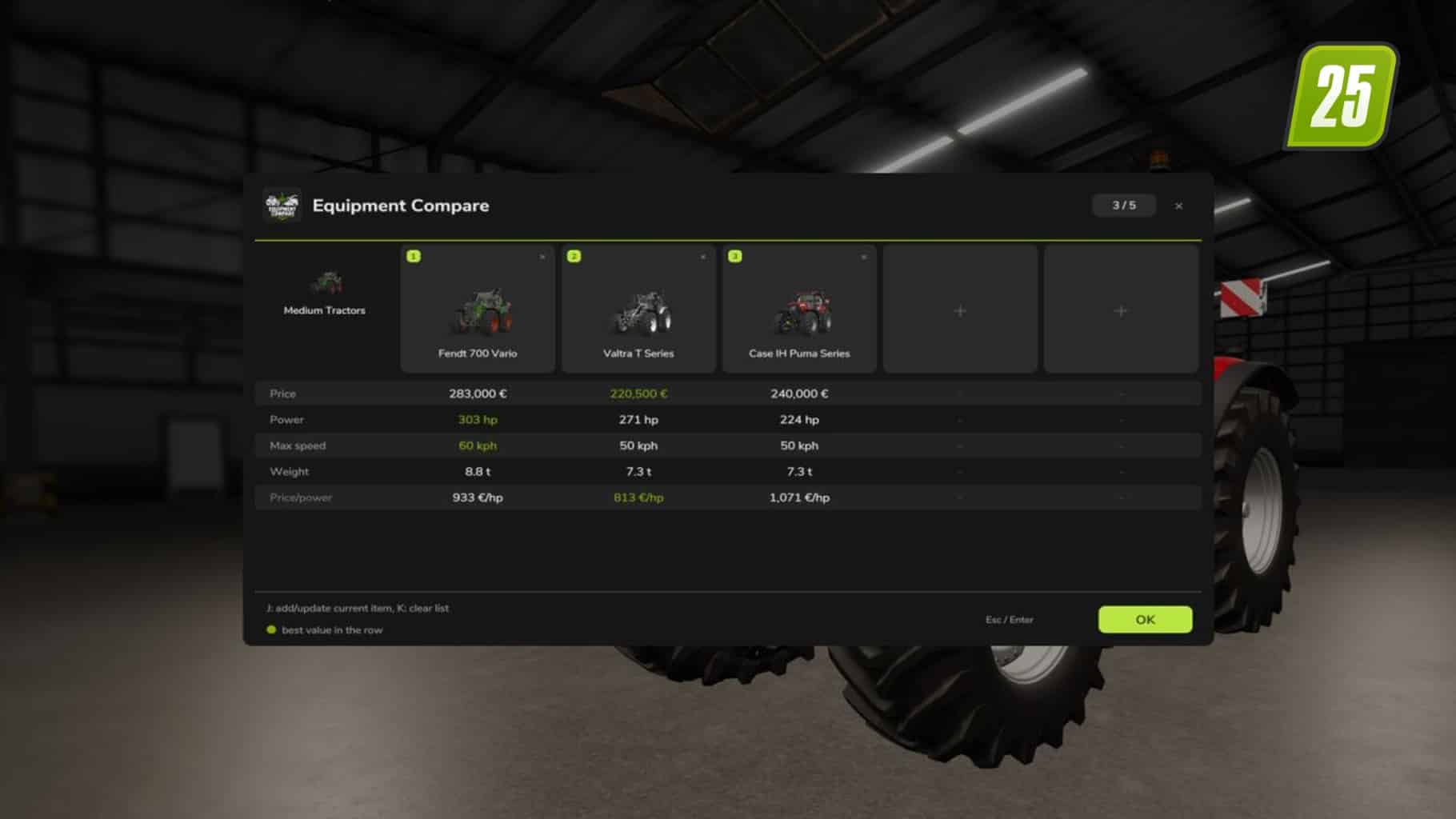Click the Equipment Compare logo icon
1456x819 pixels.
pyautogui.click(x=282, y=206)
